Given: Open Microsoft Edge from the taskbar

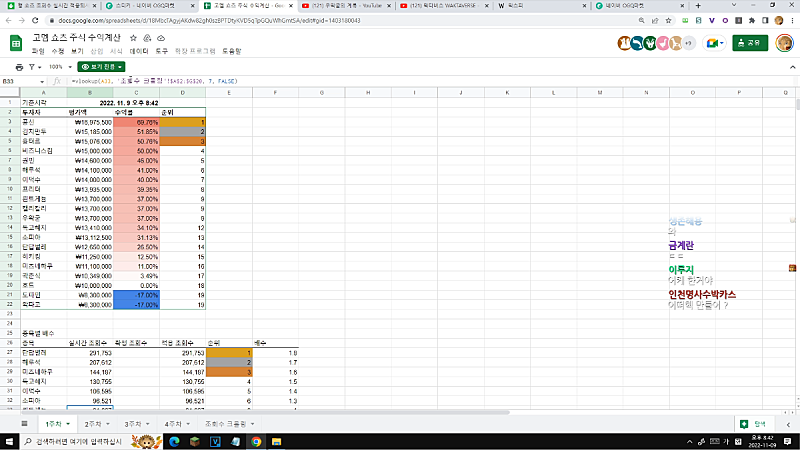Looking at the screenshot, I should [174, 441].
